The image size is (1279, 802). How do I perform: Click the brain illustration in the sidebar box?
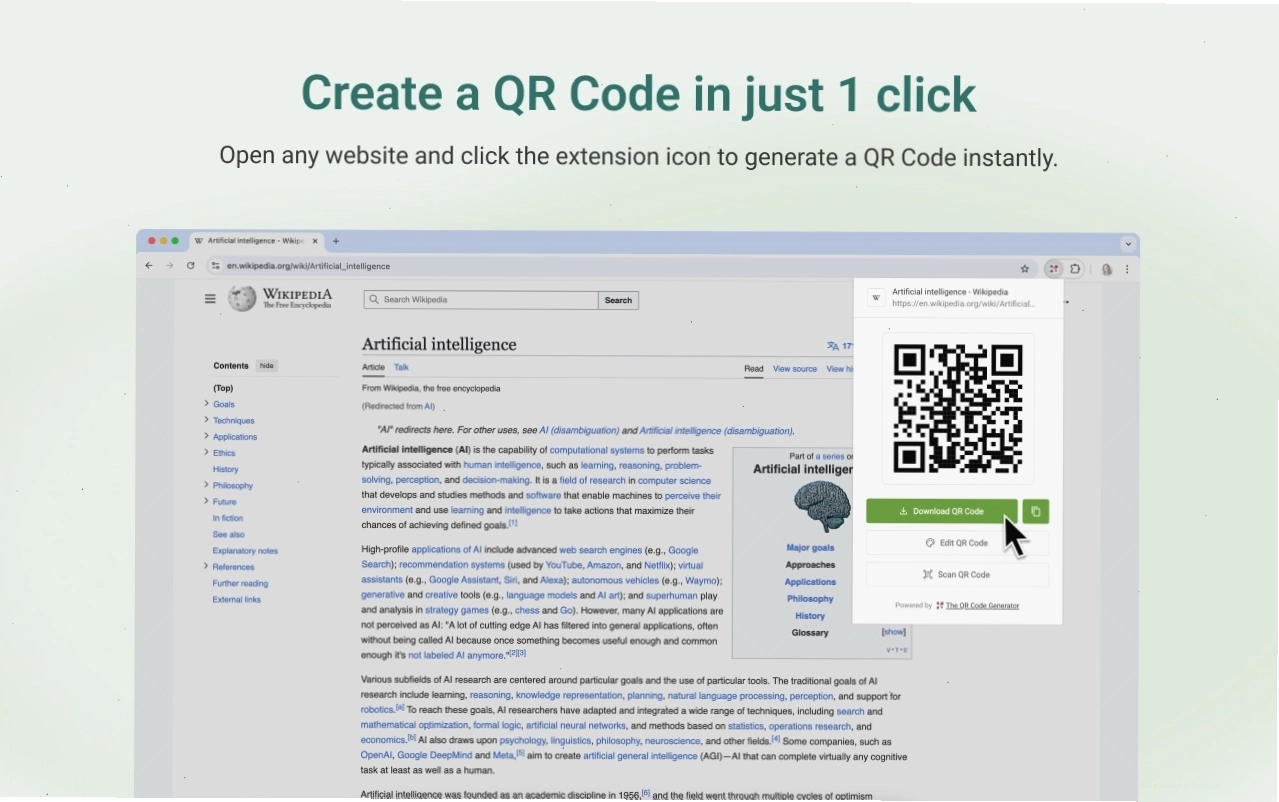822,506
